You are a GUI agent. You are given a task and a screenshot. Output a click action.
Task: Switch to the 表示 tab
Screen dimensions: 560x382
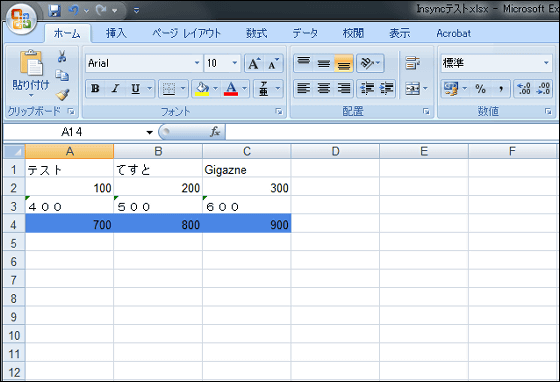click(x=400, y=34)
